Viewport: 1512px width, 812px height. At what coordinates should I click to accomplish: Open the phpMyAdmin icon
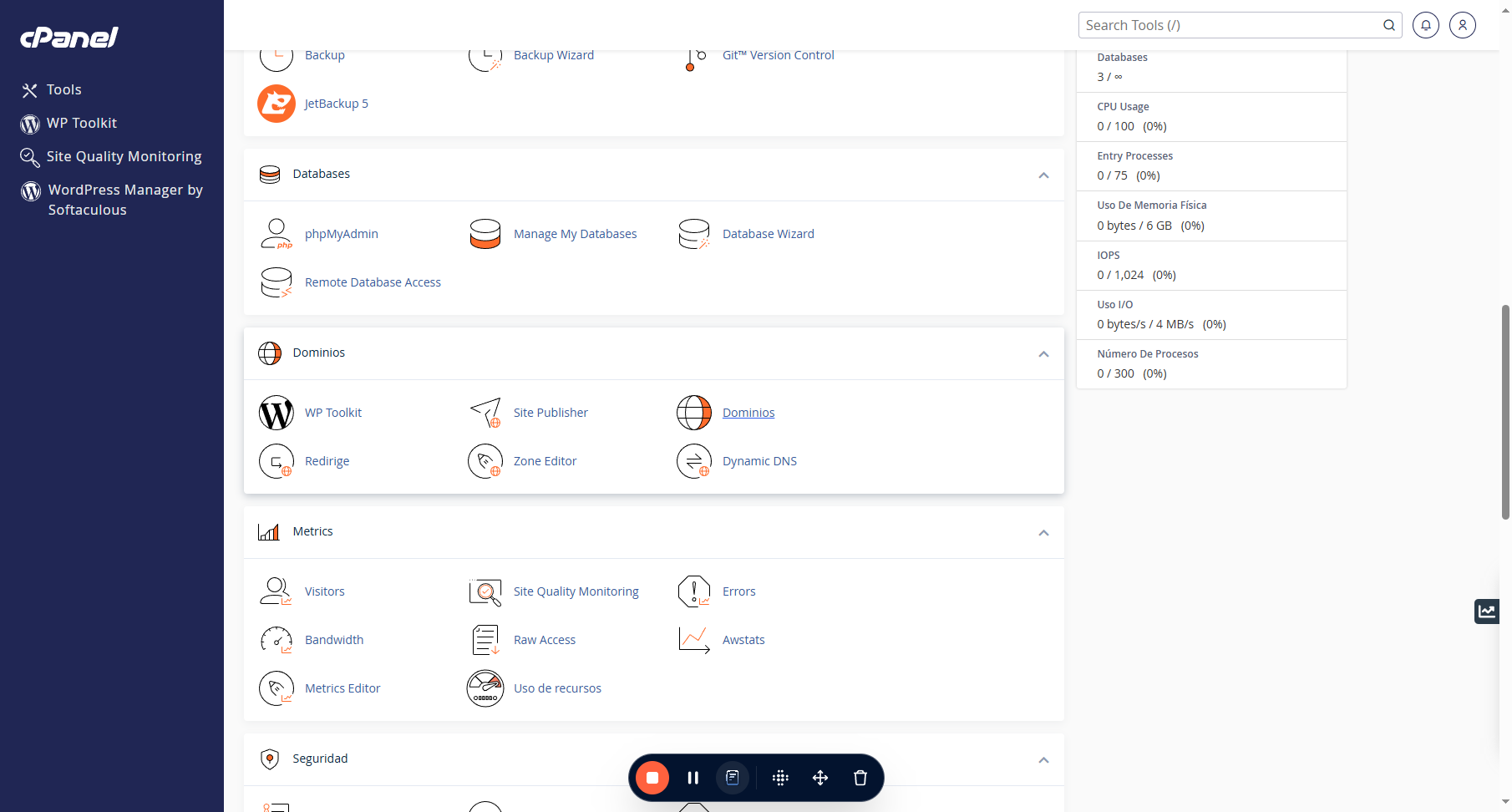[x=277, y=234]
